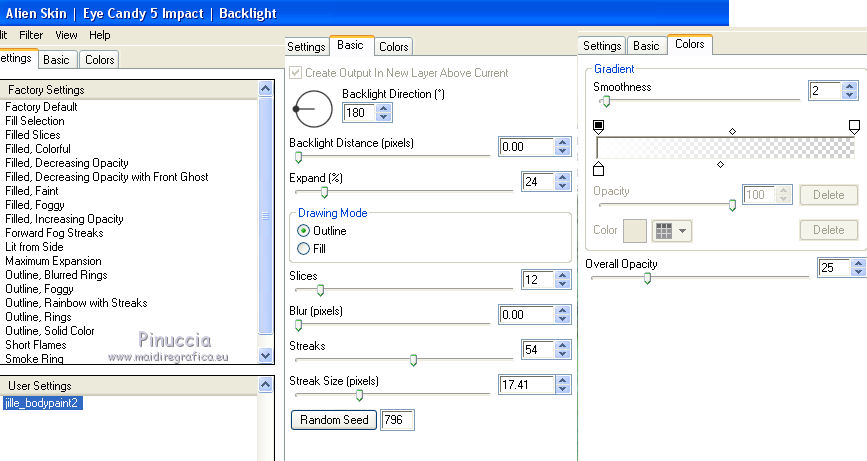The height and width of the screenshot is (461, 867).
Task: Click the Streaks slider handle
Action: (413, 360)
